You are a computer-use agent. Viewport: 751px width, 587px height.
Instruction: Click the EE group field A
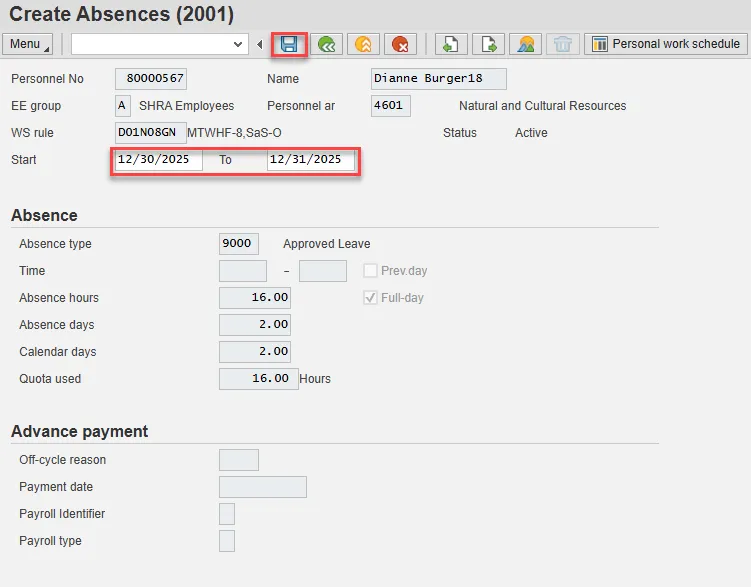[x=123, y=106]
